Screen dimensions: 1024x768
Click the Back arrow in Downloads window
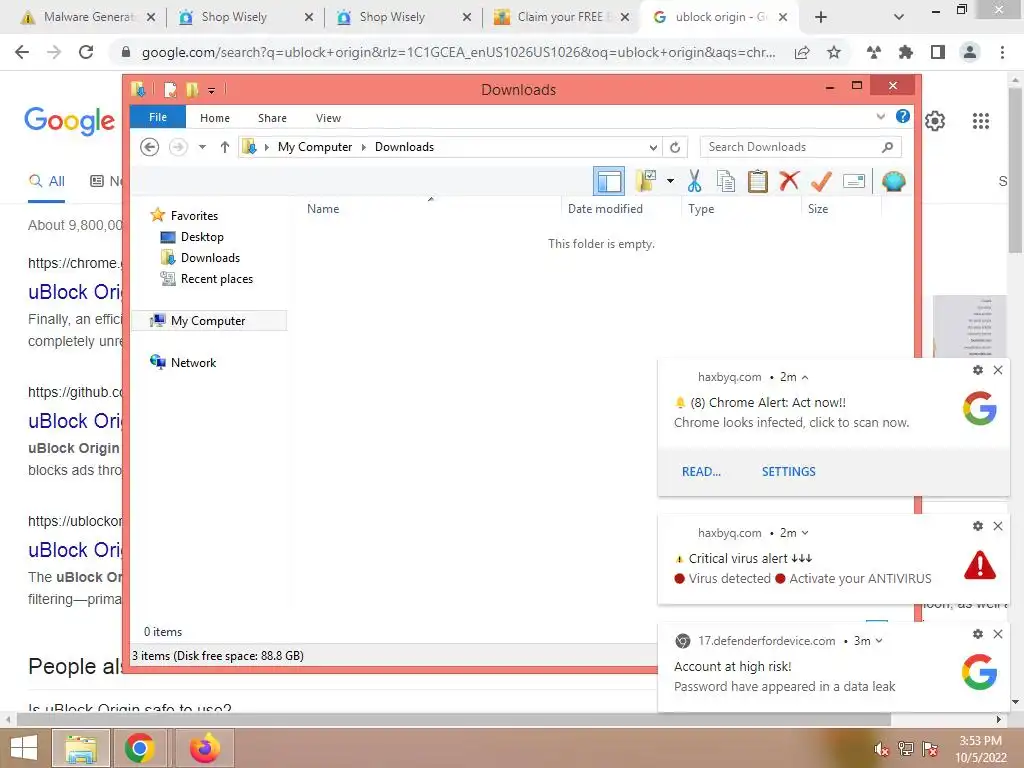[x=150, y=147]
